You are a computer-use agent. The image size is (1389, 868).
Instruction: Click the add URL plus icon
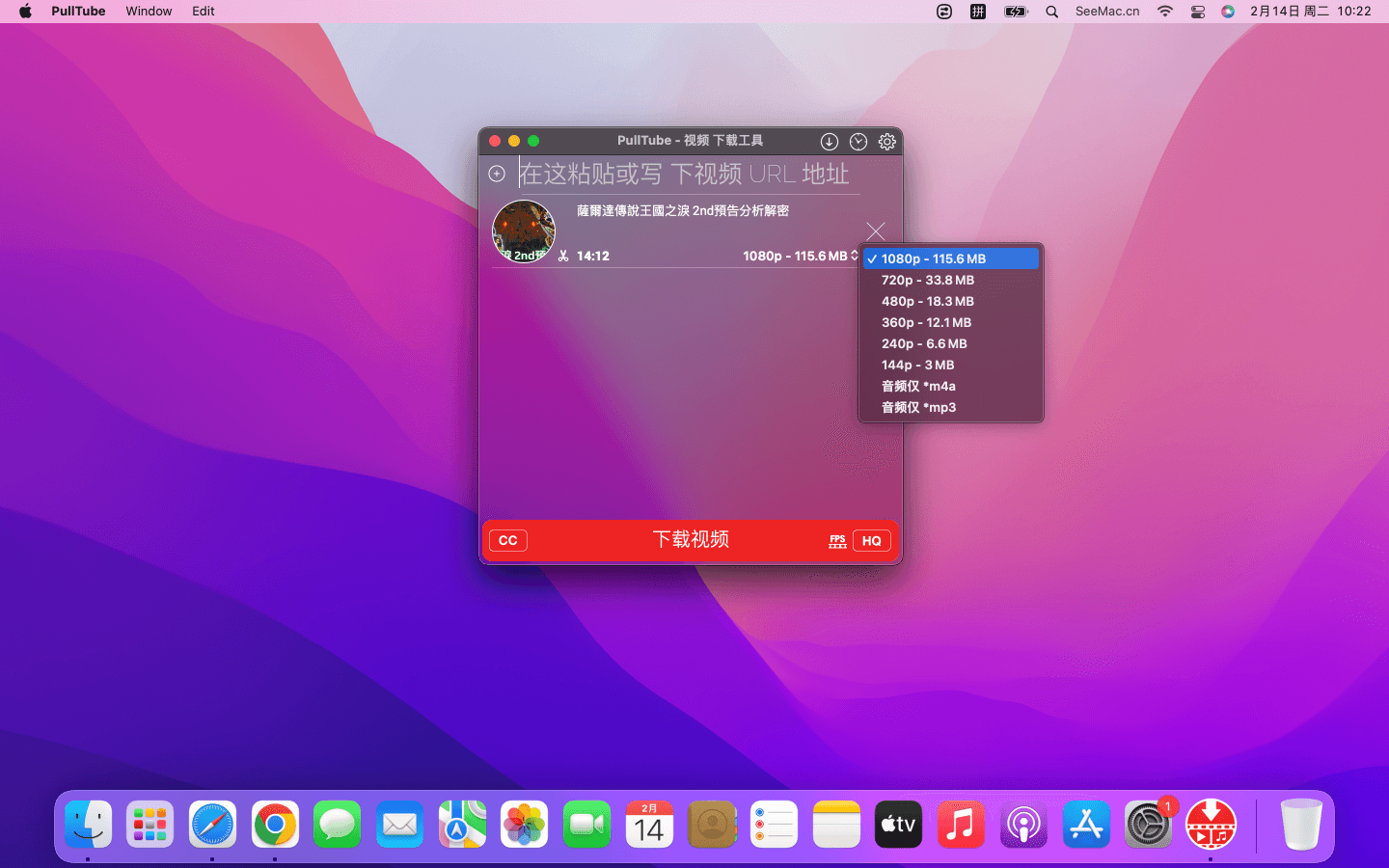click(497, 174)
